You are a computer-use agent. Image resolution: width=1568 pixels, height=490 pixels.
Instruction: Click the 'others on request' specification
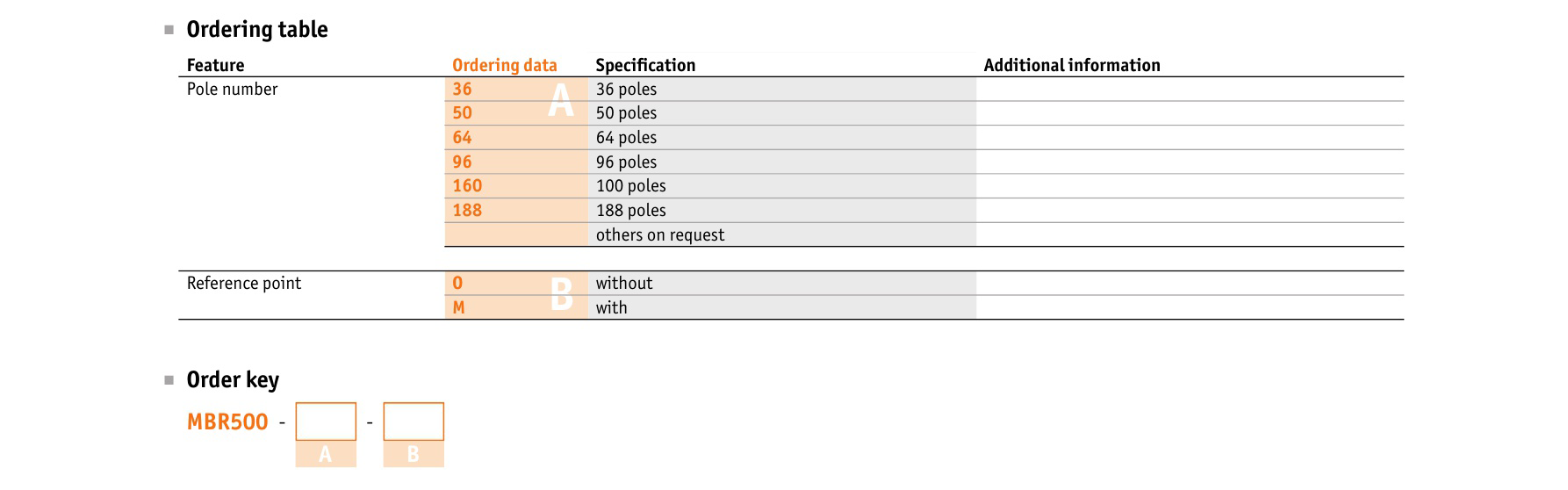click(660, 235)
